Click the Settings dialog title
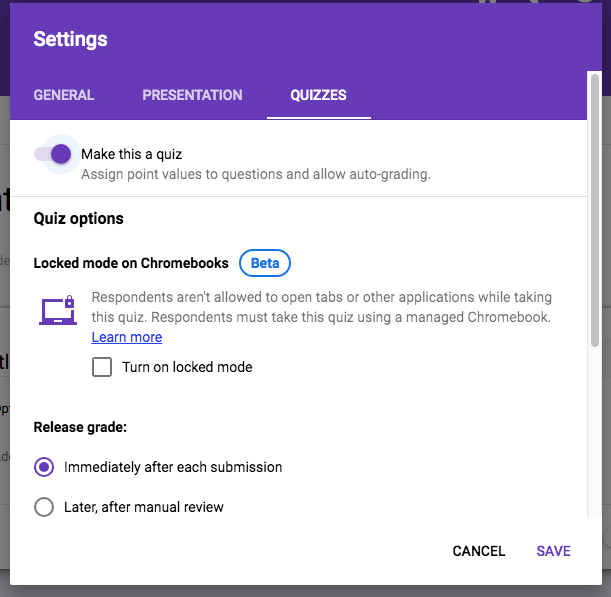611x597 pixels. tap(70, 40)
